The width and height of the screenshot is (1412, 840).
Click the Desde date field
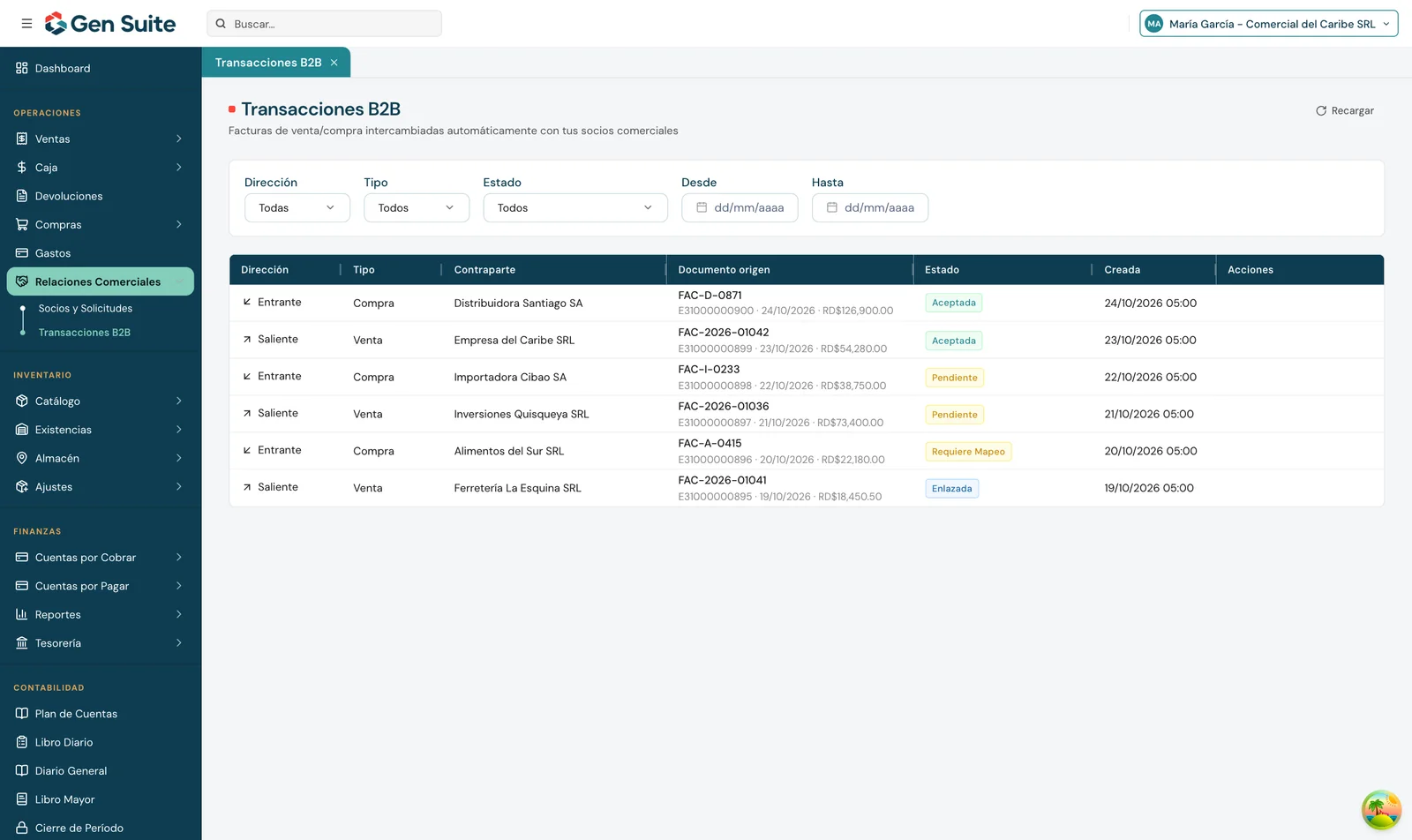(x=740, y=208)
